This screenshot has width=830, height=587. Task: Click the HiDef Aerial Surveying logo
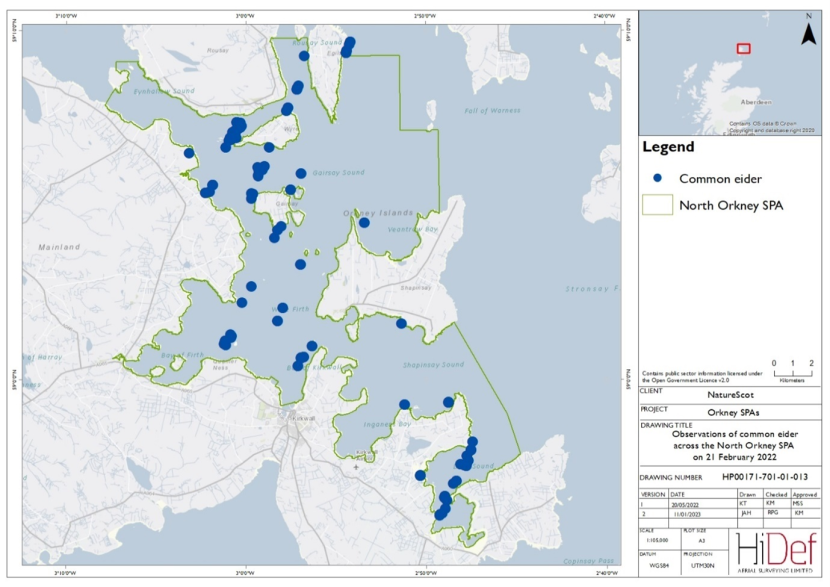[x=776, y=552]
